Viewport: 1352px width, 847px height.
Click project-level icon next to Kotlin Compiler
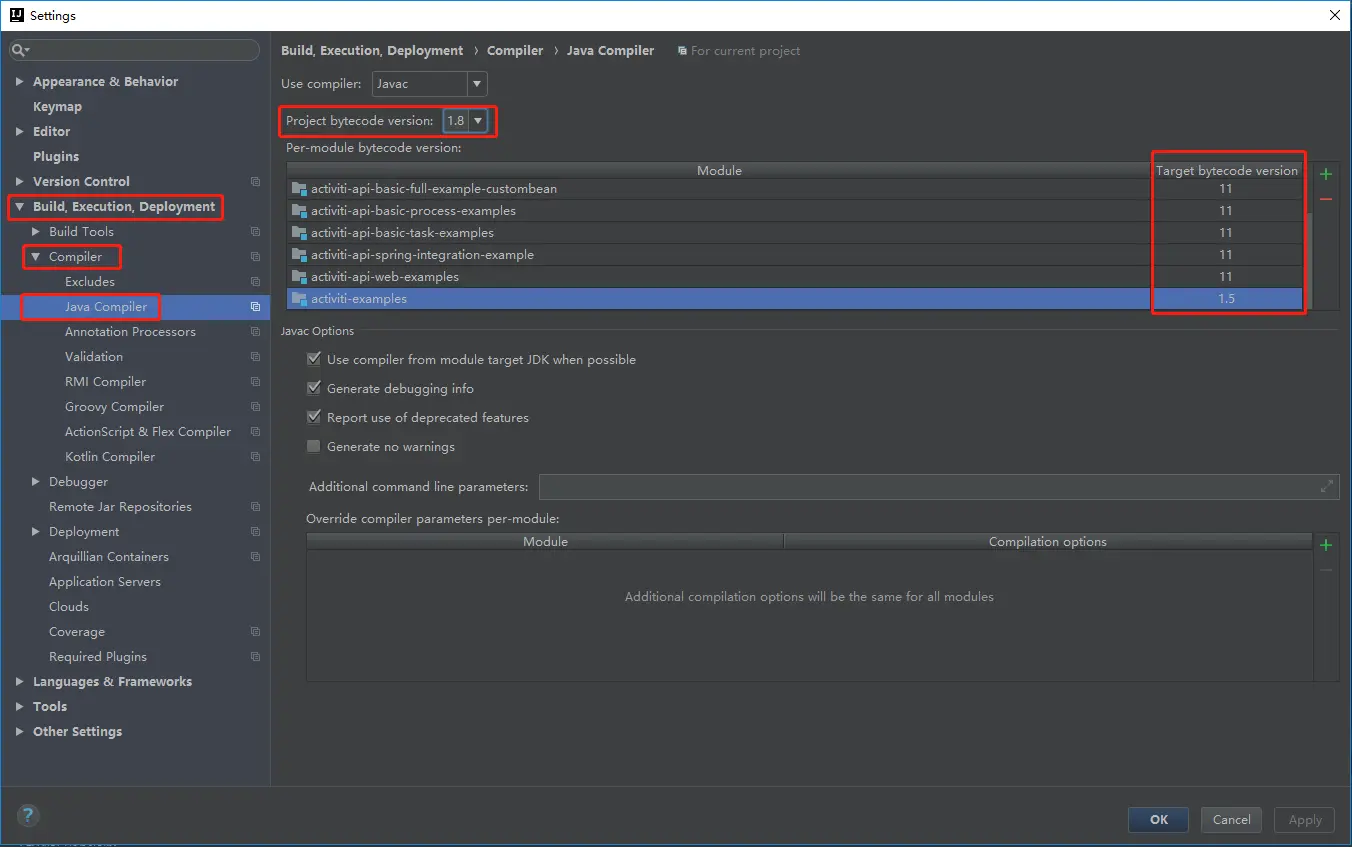[255, 457]
